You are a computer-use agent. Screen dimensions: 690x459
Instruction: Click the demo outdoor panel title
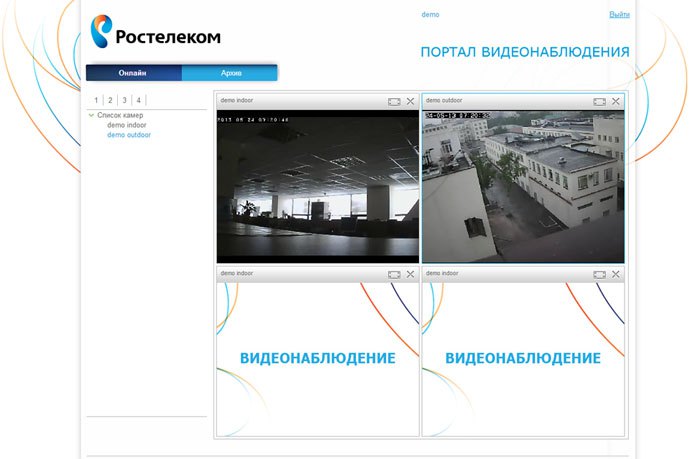[x=444, y=100]
